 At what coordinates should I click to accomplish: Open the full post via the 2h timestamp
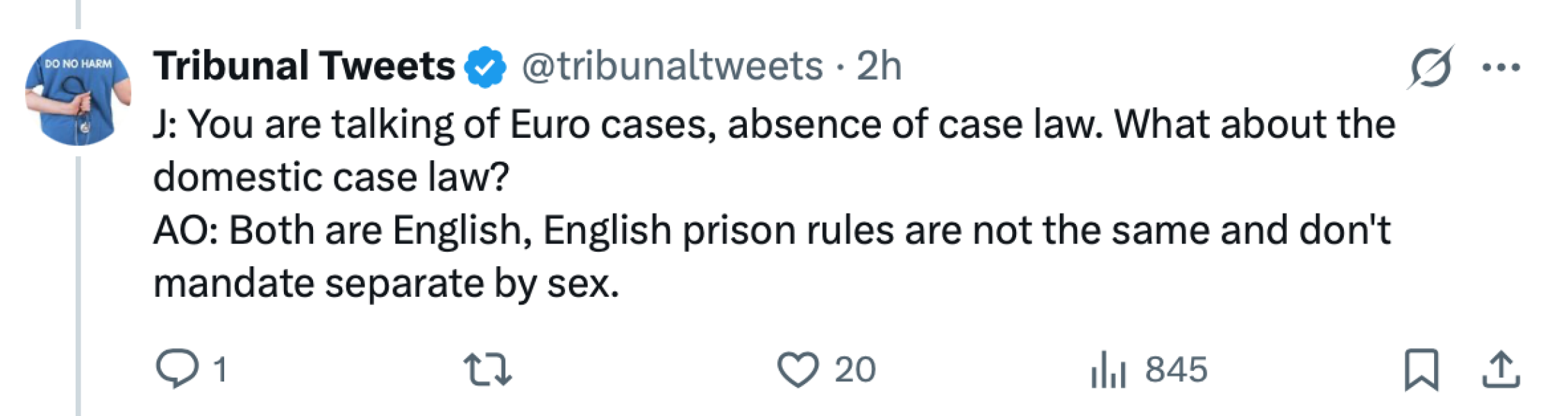tap(879, 66)
